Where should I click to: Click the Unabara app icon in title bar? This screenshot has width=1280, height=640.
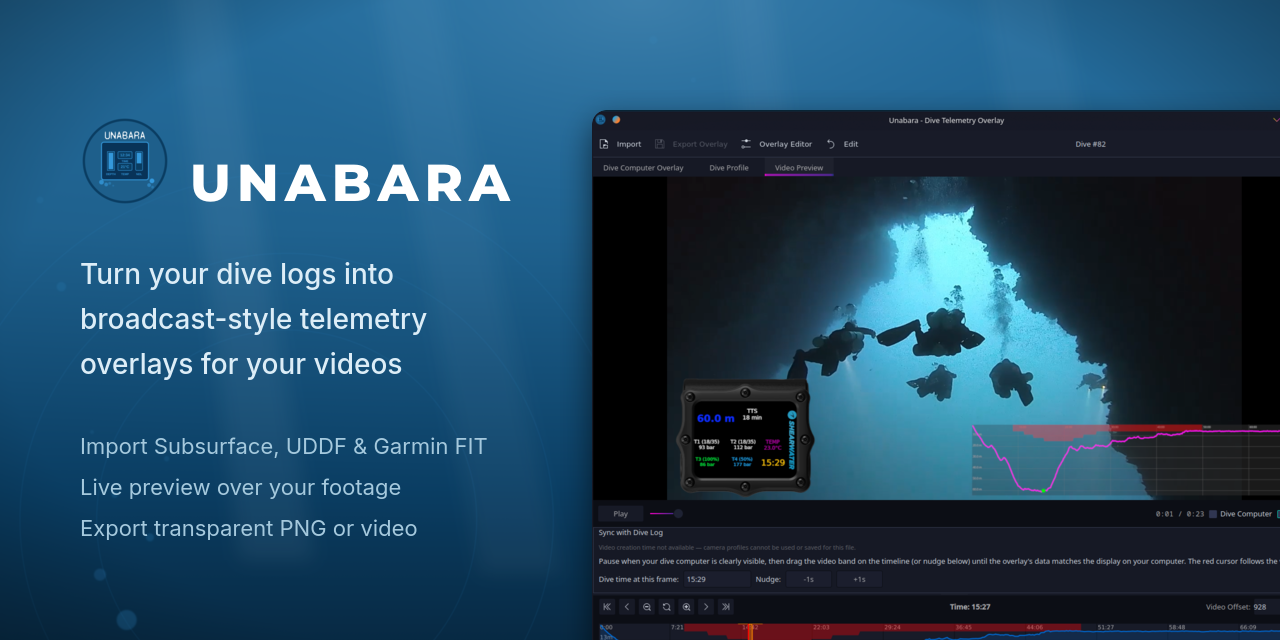pyautogui.click(x=601, y=120)
